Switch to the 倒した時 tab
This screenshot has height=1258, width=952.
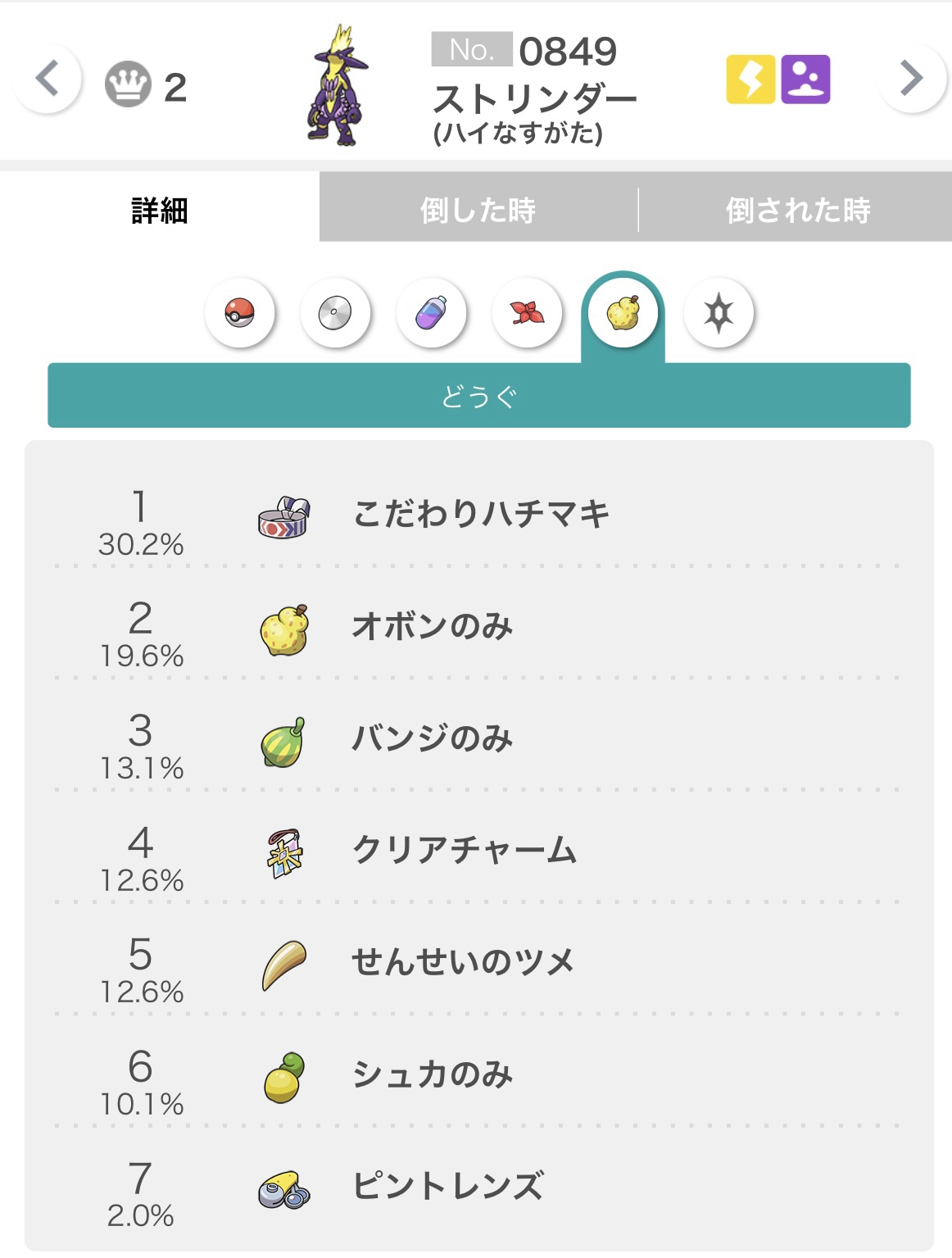click(478, 210)
